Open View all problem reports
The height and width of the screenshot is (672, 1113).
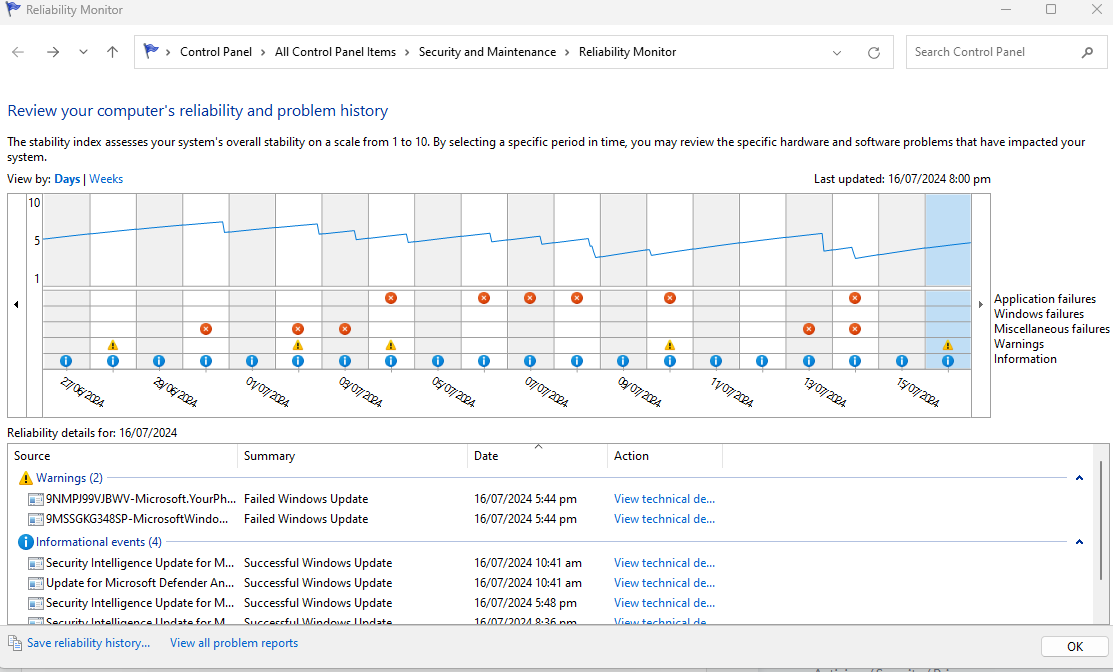pyautogui.click(x=234, y=643)
